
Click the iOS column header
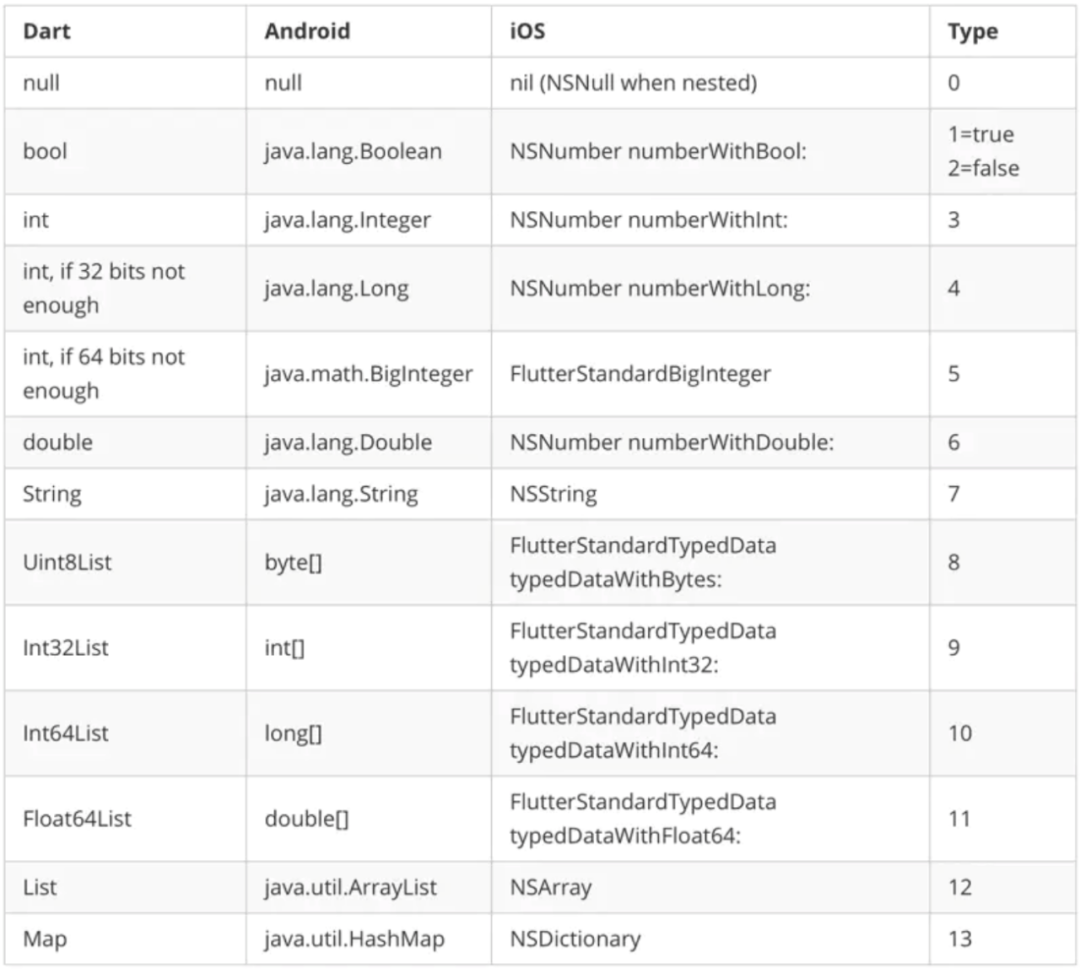(528, 31)
